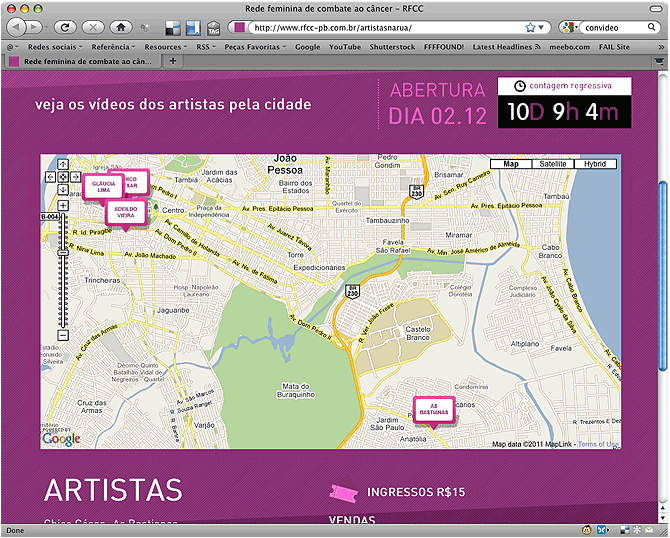Image resolution: width=670 pixels, height=538 pixels.
Task: Open a new tab with plus button
Action: click(173, 61)
